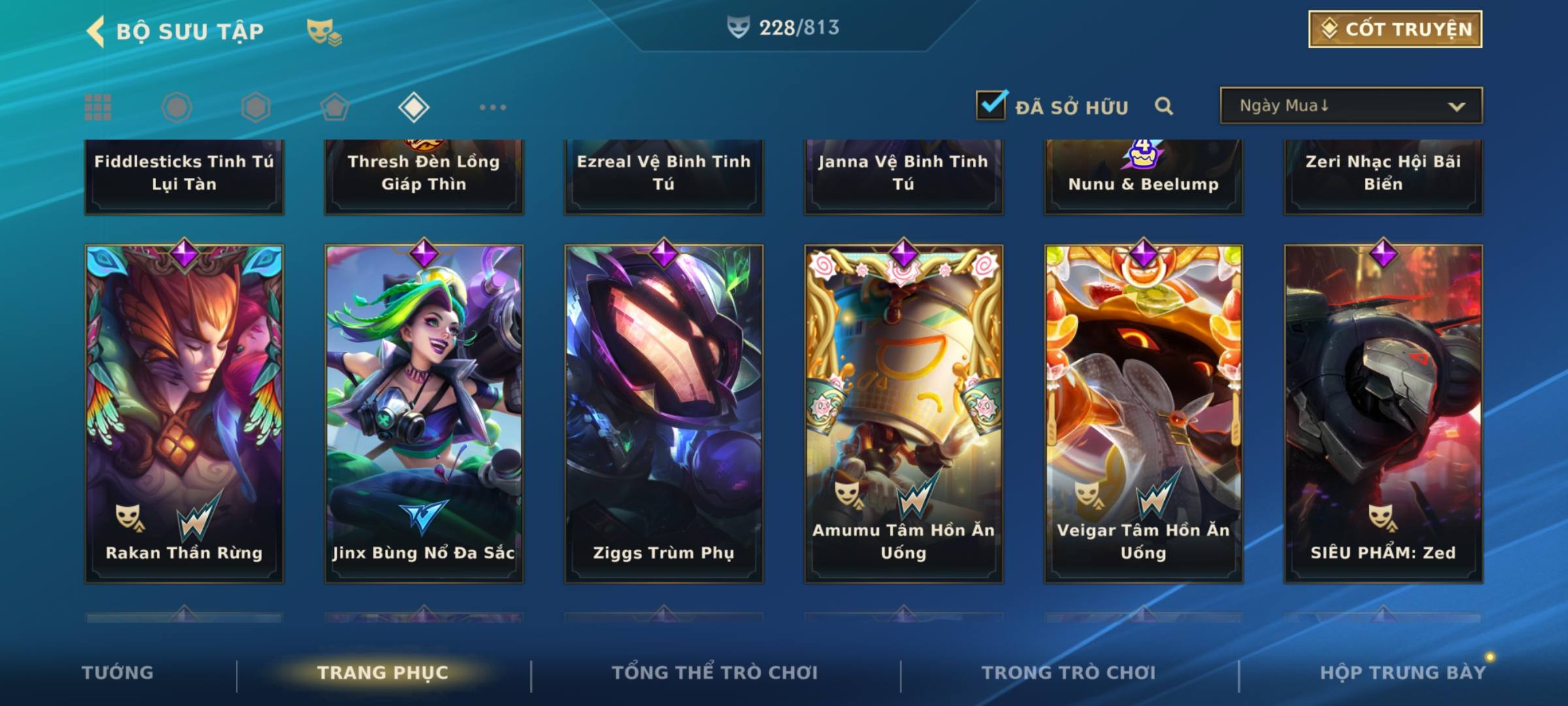Screen dimensions: 1568x706
Task: Switch to the Tổng Thể Trò Chơi tab
Action: 715,672
